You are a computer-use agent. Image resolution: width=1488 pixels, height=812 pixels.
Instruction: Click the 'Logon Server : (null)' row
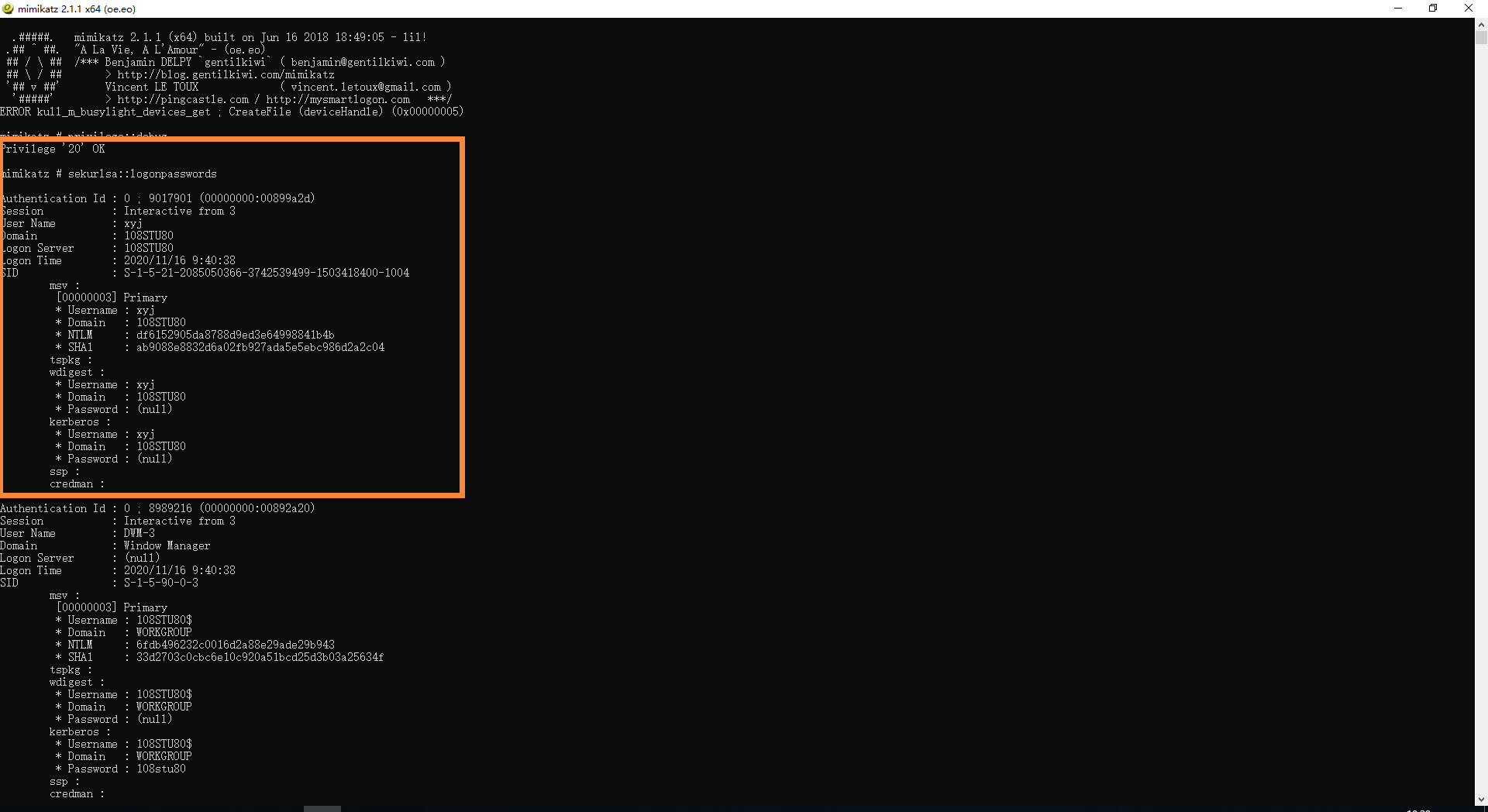tap(80, 558)
